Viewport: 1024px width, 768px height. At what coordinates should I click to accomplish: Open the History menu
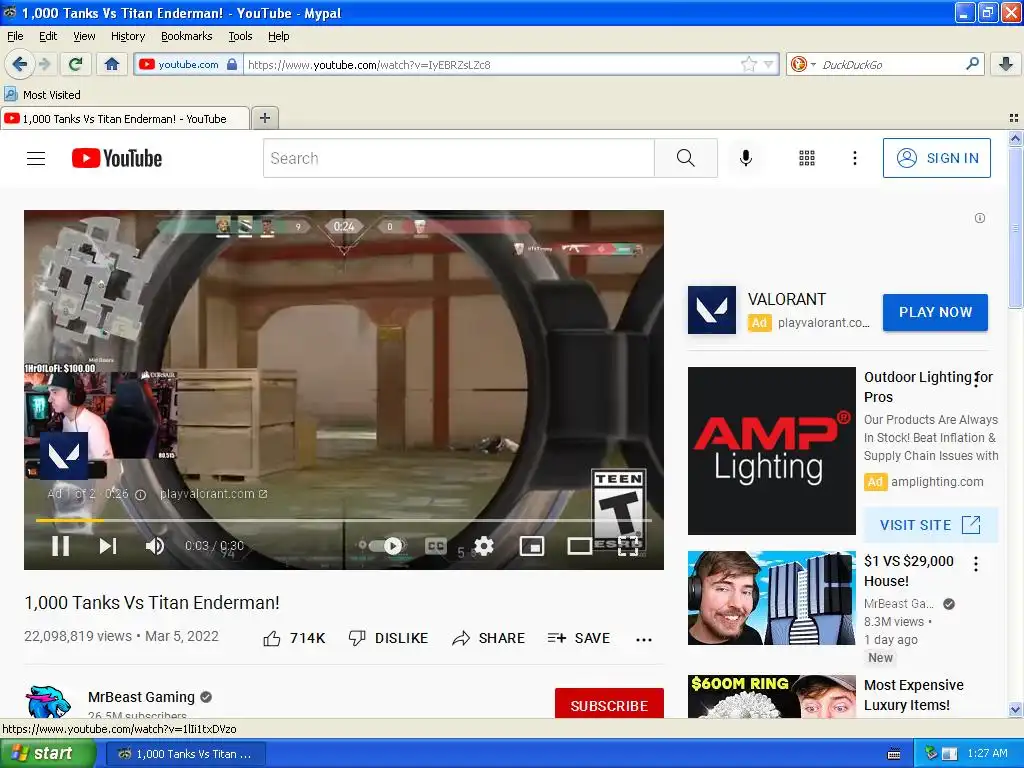(x=128, y=36)
